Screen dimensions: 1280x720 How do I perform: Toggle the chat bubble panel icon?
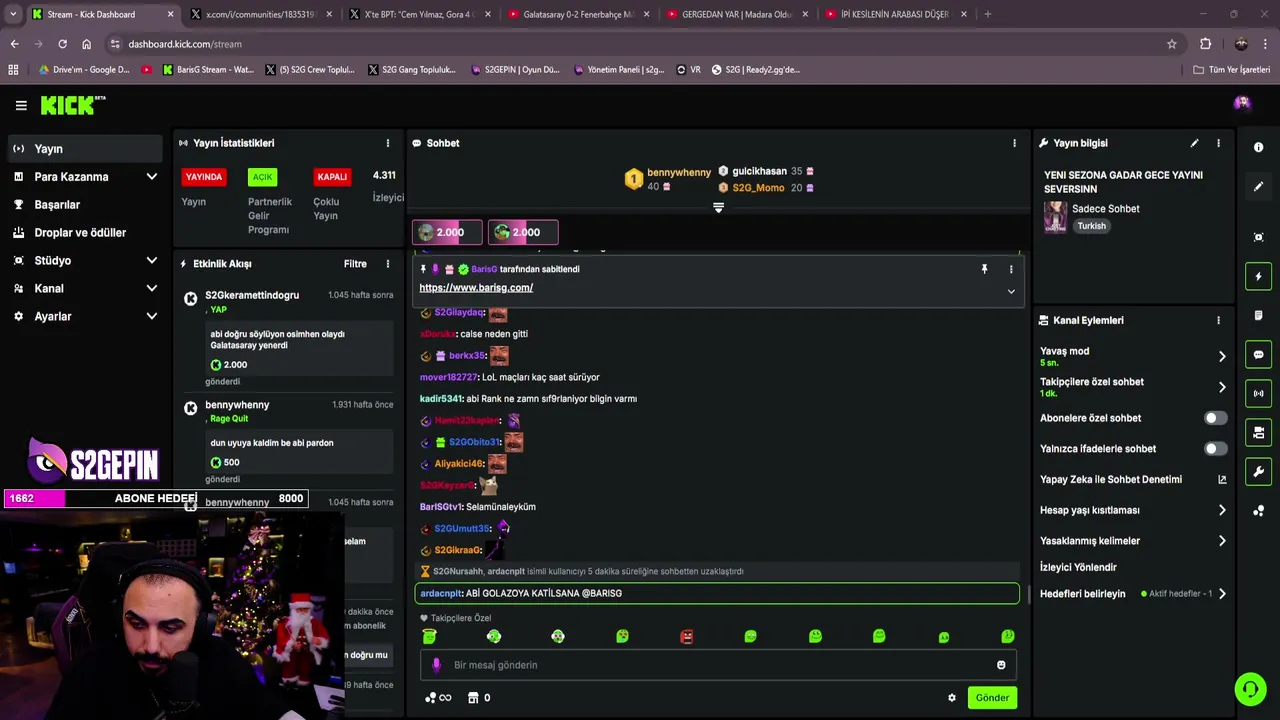click(x=1258, y=354)
